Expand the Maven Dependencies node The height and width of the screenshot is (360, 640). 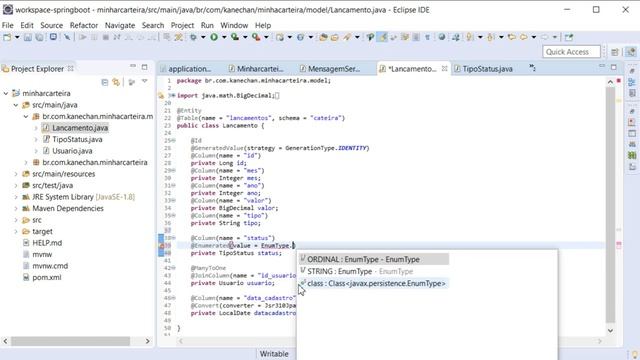[x=16, y=209]
